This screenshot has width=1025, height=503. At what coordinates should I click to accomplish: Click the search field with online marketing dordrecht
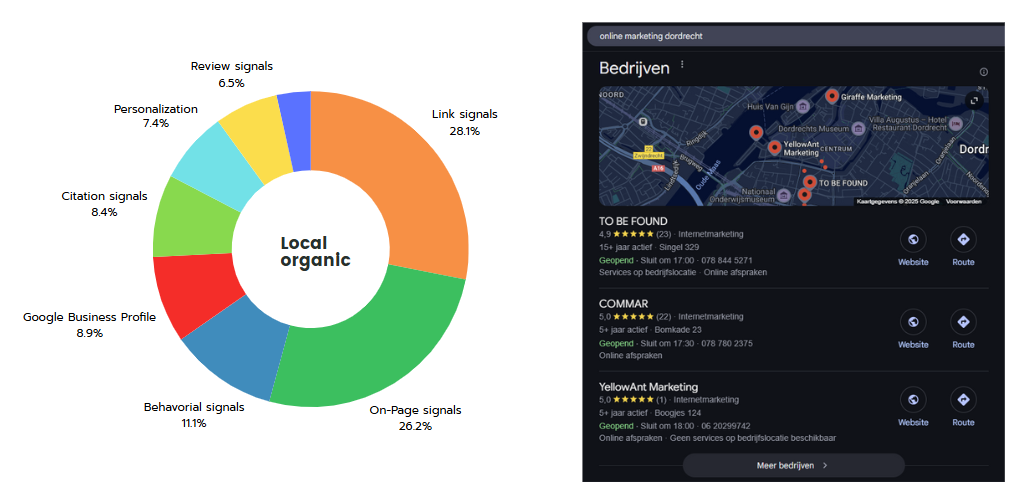796,36
